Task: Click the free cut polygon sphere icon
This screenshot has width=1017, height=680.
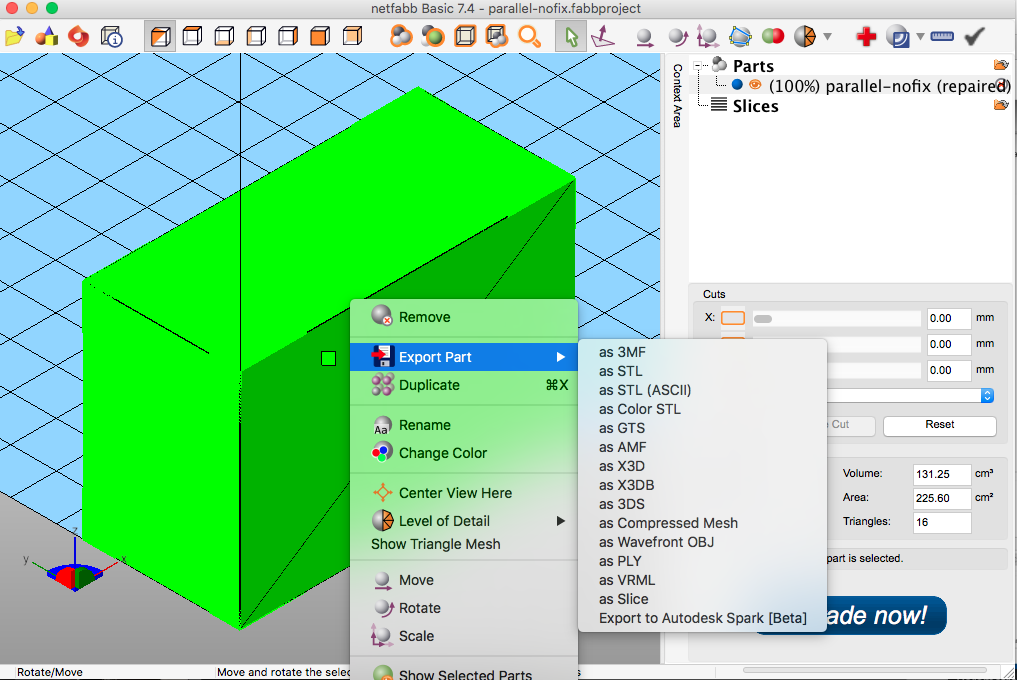Action: [x=740, y=36]
